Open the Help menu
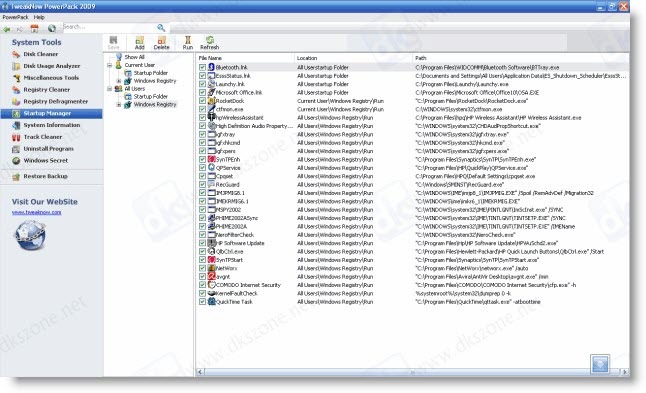 click(x=39, y=17)
